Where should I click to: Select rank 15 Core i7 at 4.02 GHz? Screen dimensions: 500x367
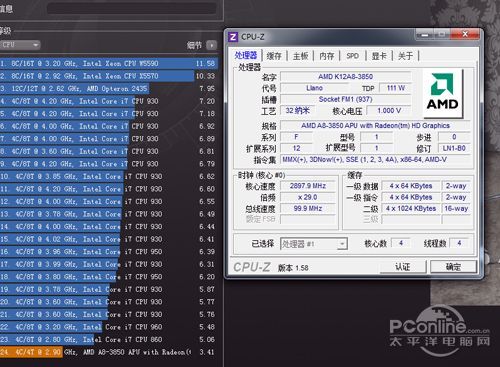(109, 239)
